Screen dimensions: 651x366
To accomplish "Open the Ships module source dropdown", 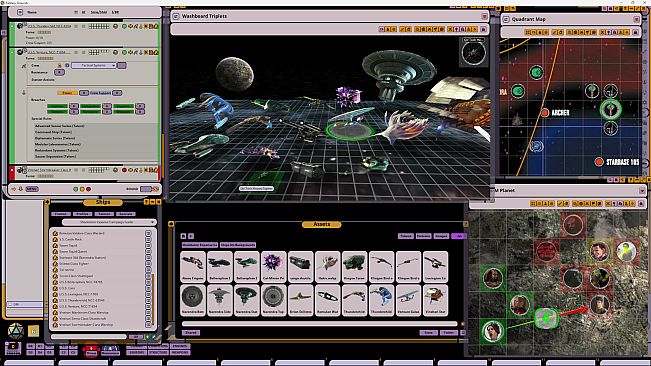I will pyautogui.click(x=109, y=222).
